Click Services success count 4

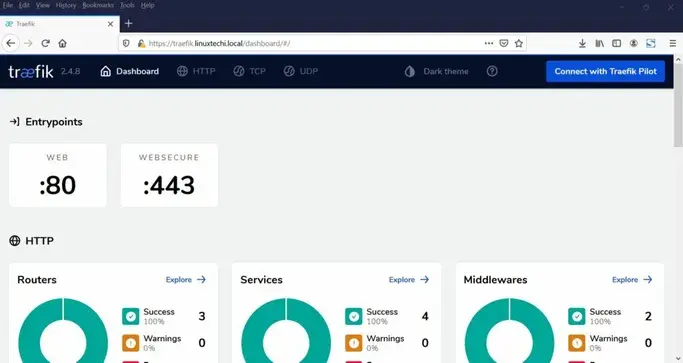pos(425,316)
